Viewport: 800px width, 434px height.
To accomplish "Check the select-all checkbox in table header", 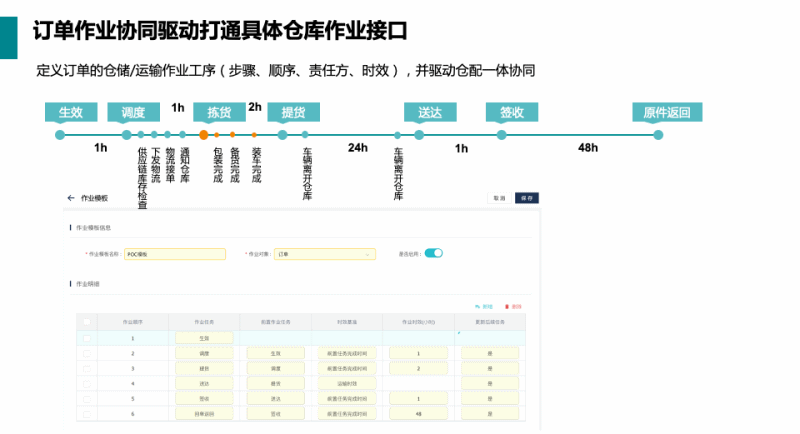I will tap(86, 322).
